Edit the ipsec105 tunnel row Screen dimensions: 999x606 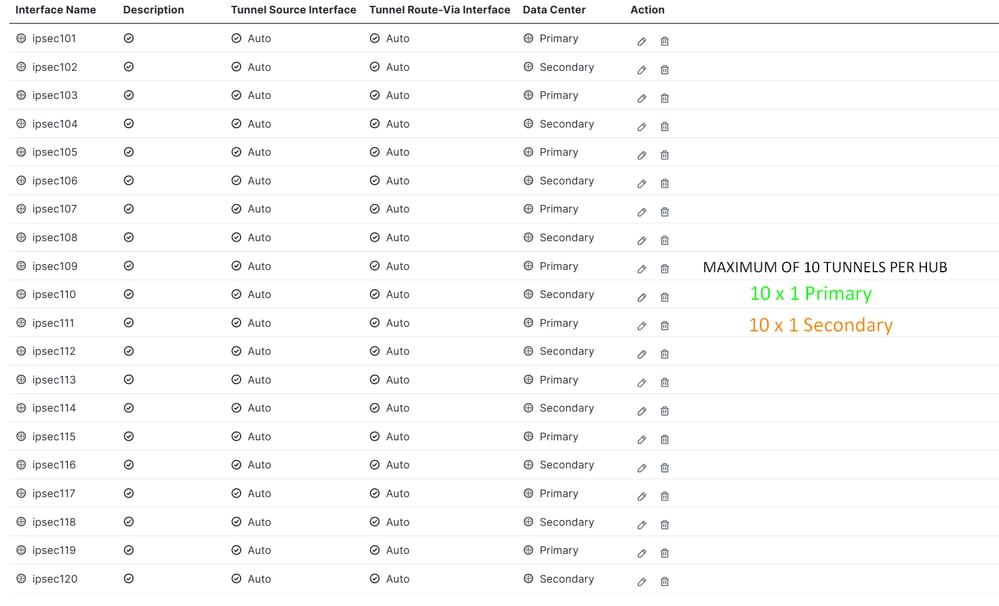click(642, 155)
